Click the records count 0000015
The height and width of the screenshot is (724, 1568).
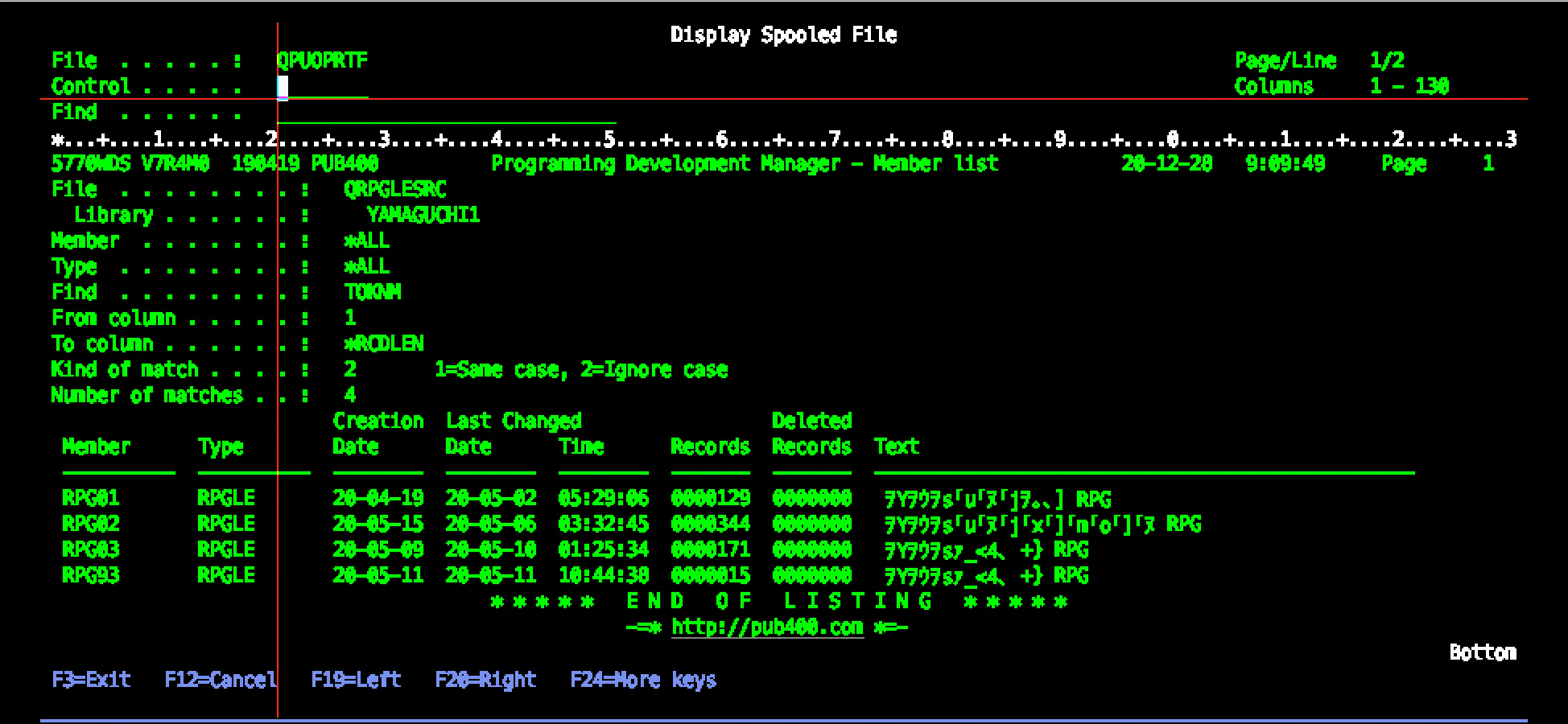click(711, 575)
